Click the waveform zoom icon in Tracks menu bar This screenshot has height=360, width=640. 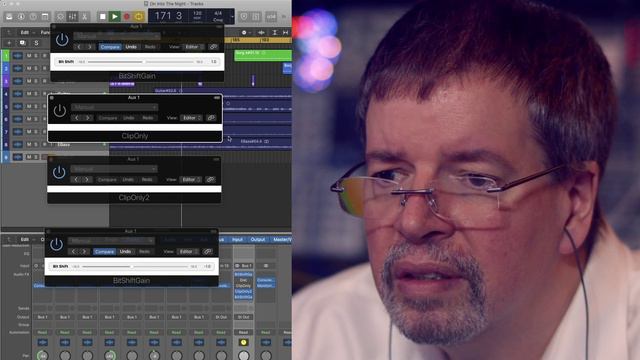(261, 32)
